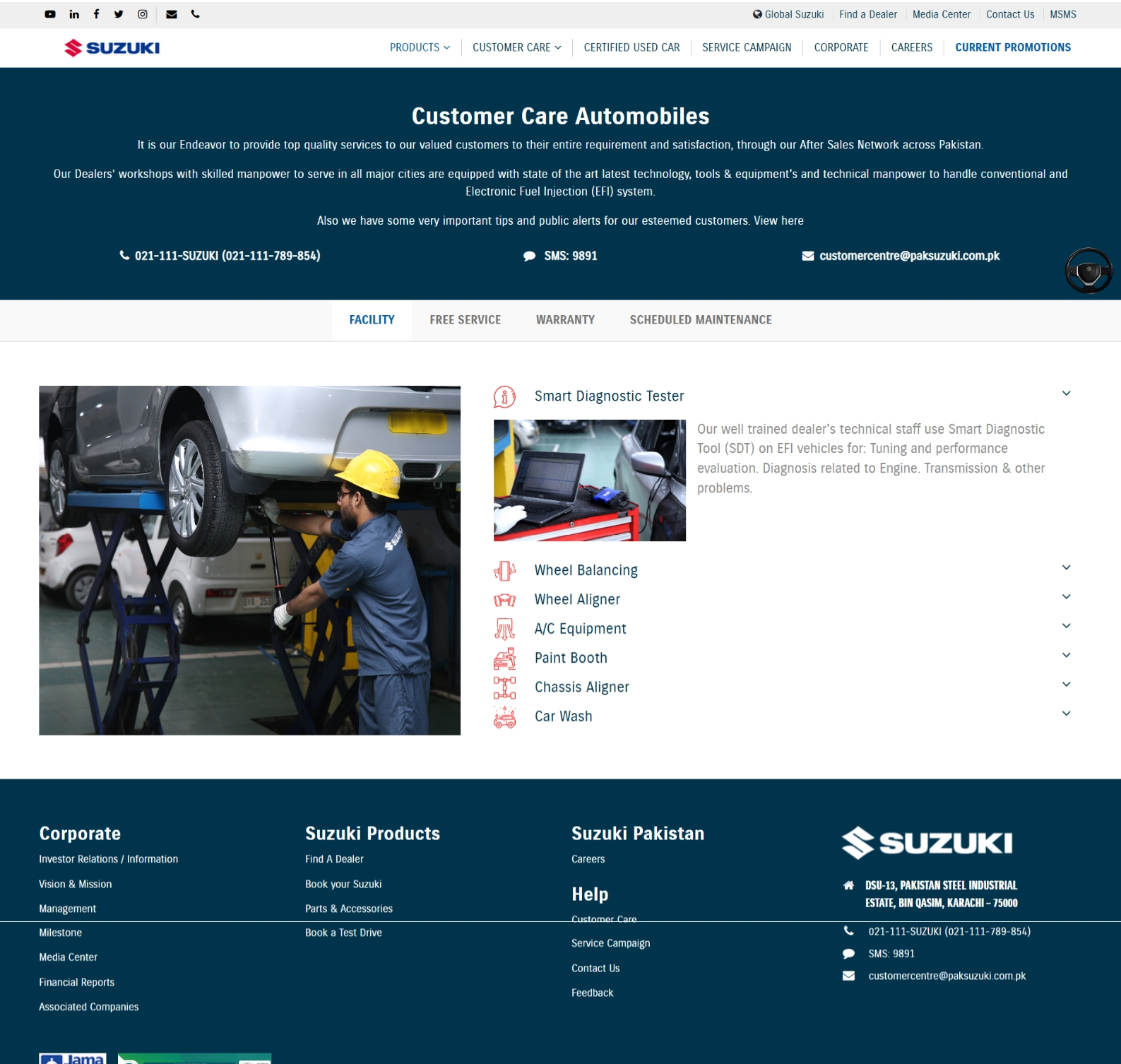The width and height of the screenshot is (1121, 1064).
Task: Open the Current Promotions link
Action: click(1013, 47)
